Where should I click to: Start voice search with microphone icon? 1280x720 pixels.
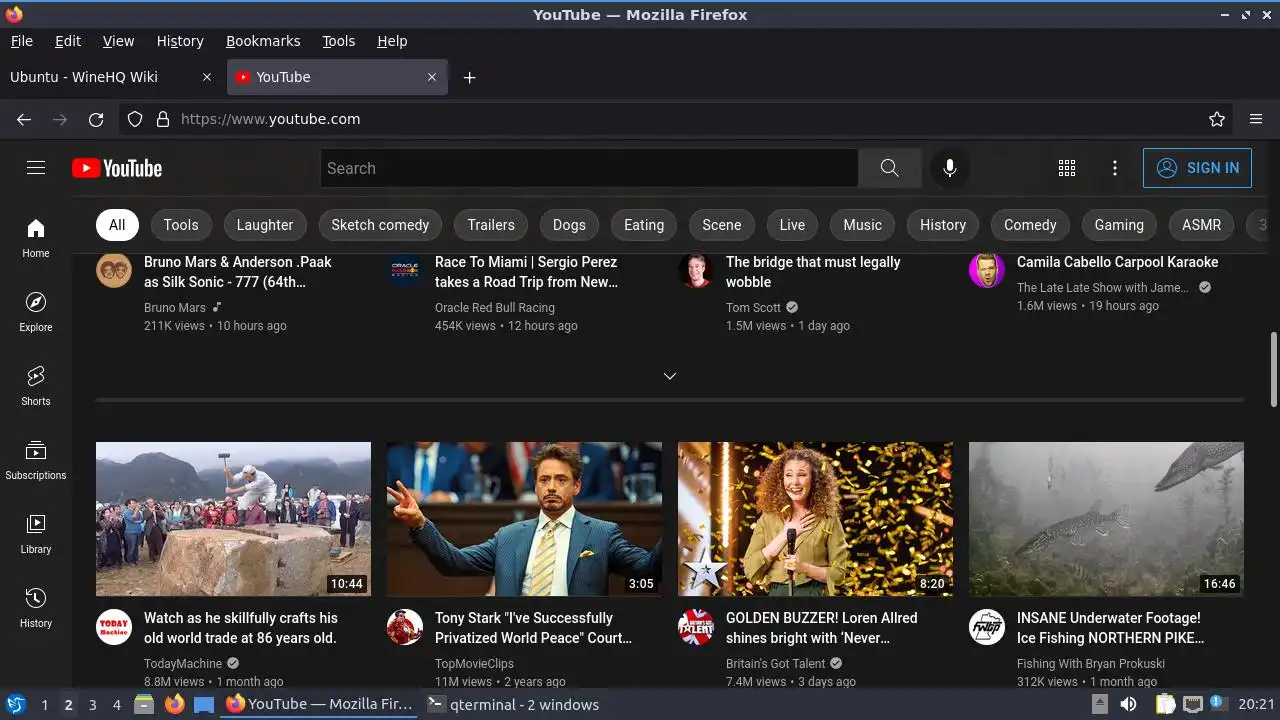pos(950,168)
